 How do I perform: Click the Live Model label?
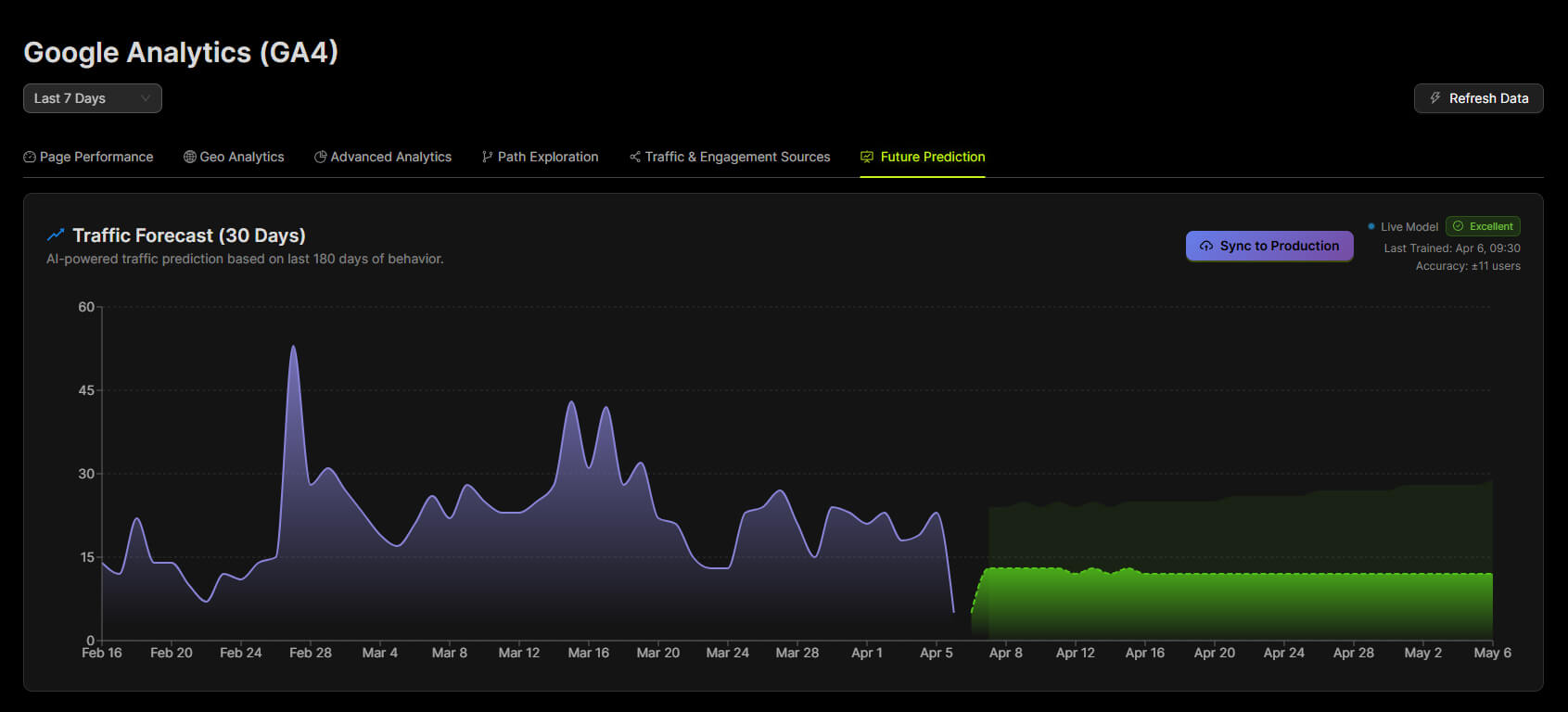point(1409,226)
